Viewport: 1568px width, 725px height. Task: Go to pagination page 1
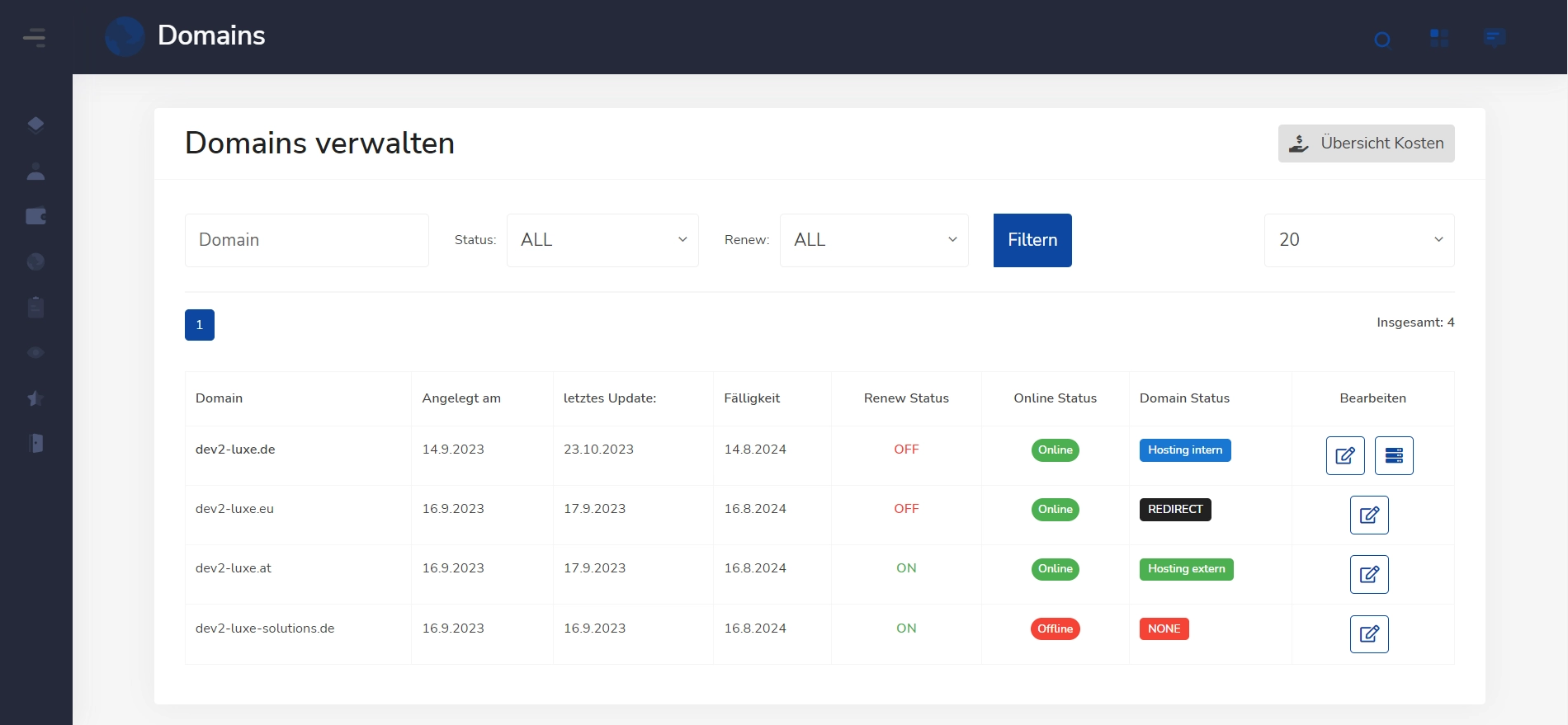click(x=200, y=325)
